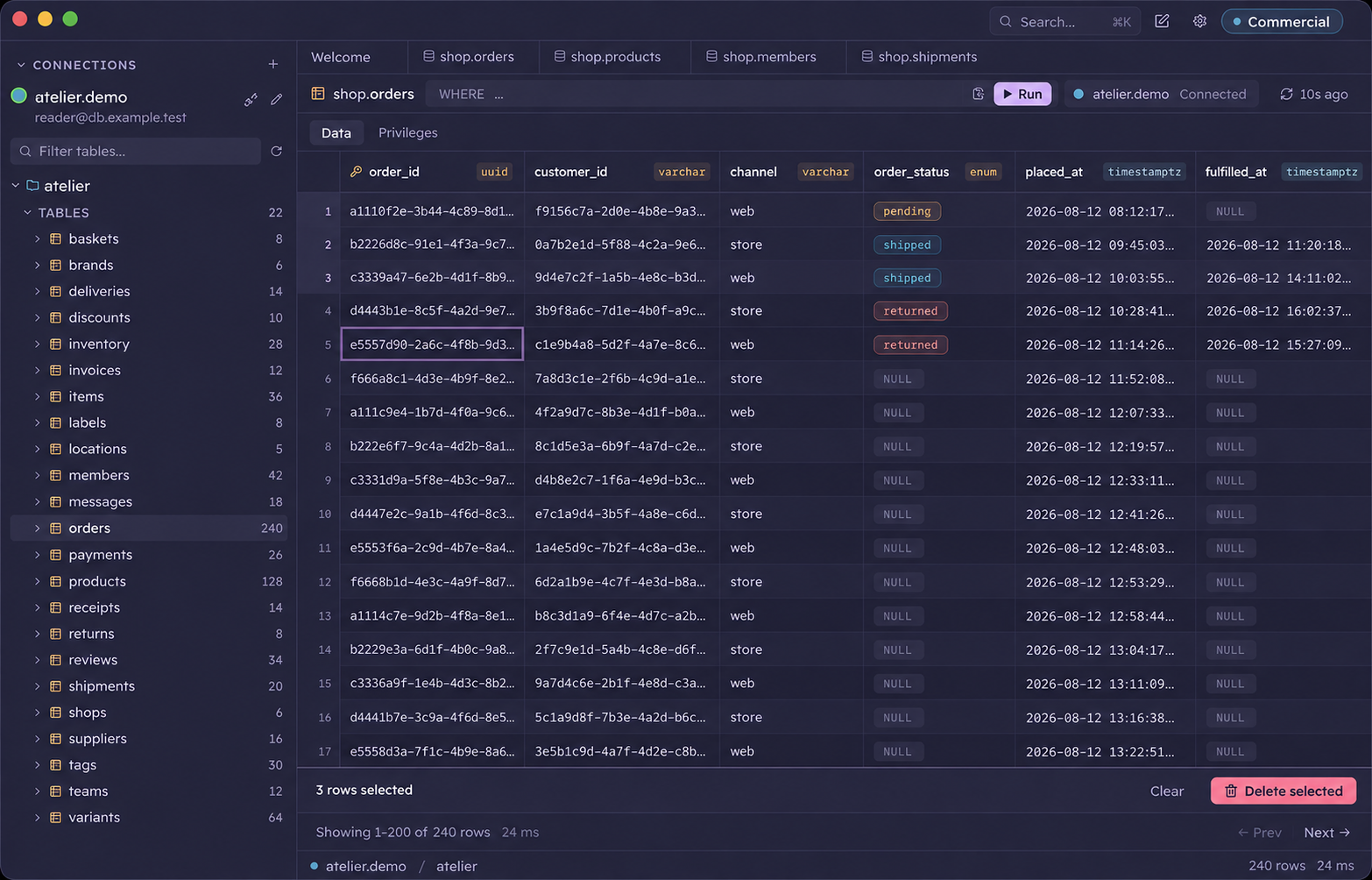The width and height of the screenshot is (1372, 880).
Task: Expand the orders table node
Action: [x=38, y=528]
